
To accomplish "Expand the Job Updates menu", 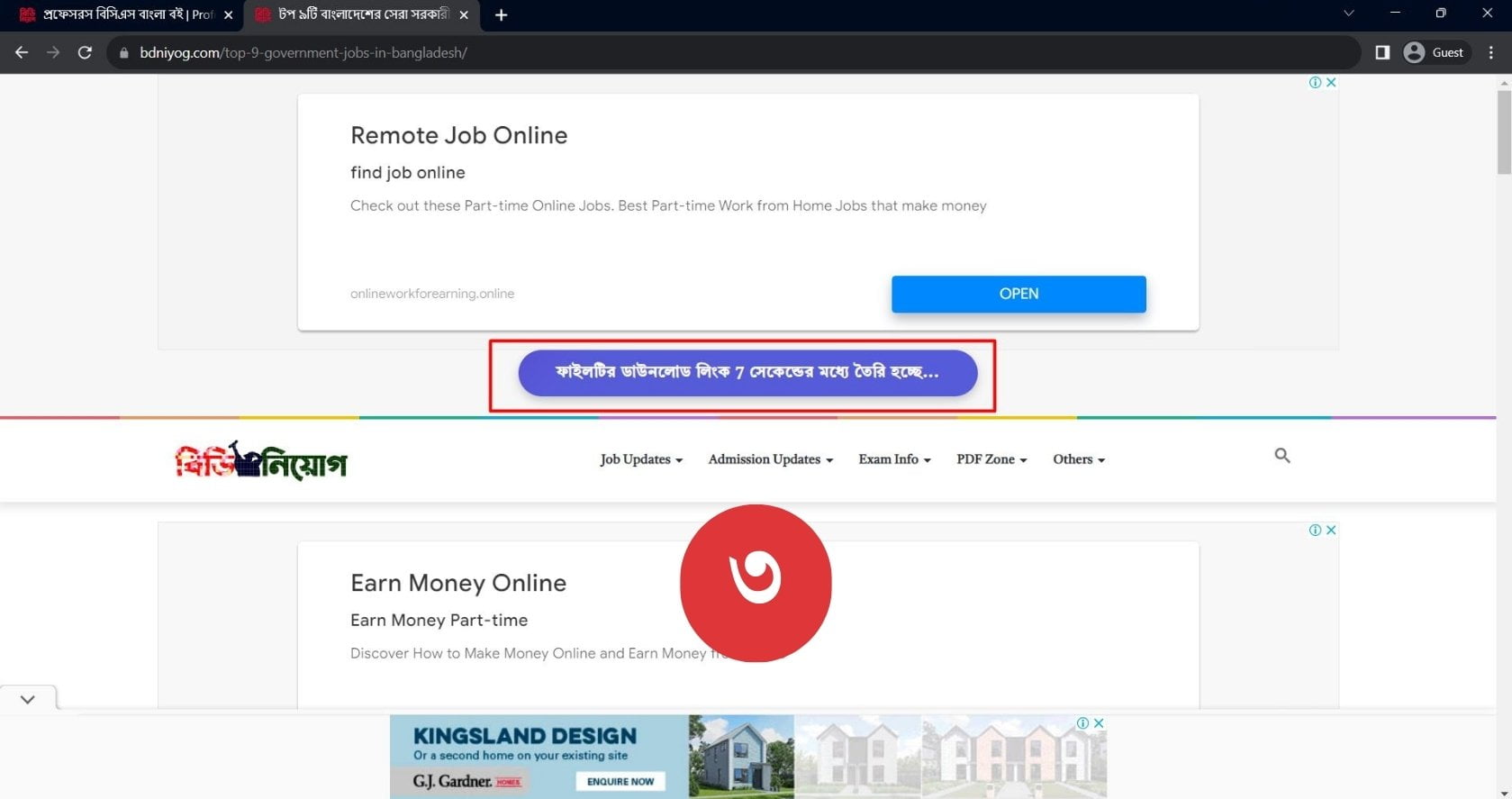I will tap(641, 459).
